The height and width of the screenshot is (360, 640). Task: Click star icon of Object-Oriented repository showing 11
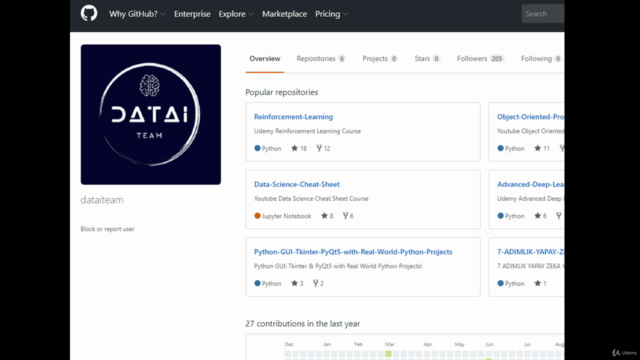[x=538, y=148]
